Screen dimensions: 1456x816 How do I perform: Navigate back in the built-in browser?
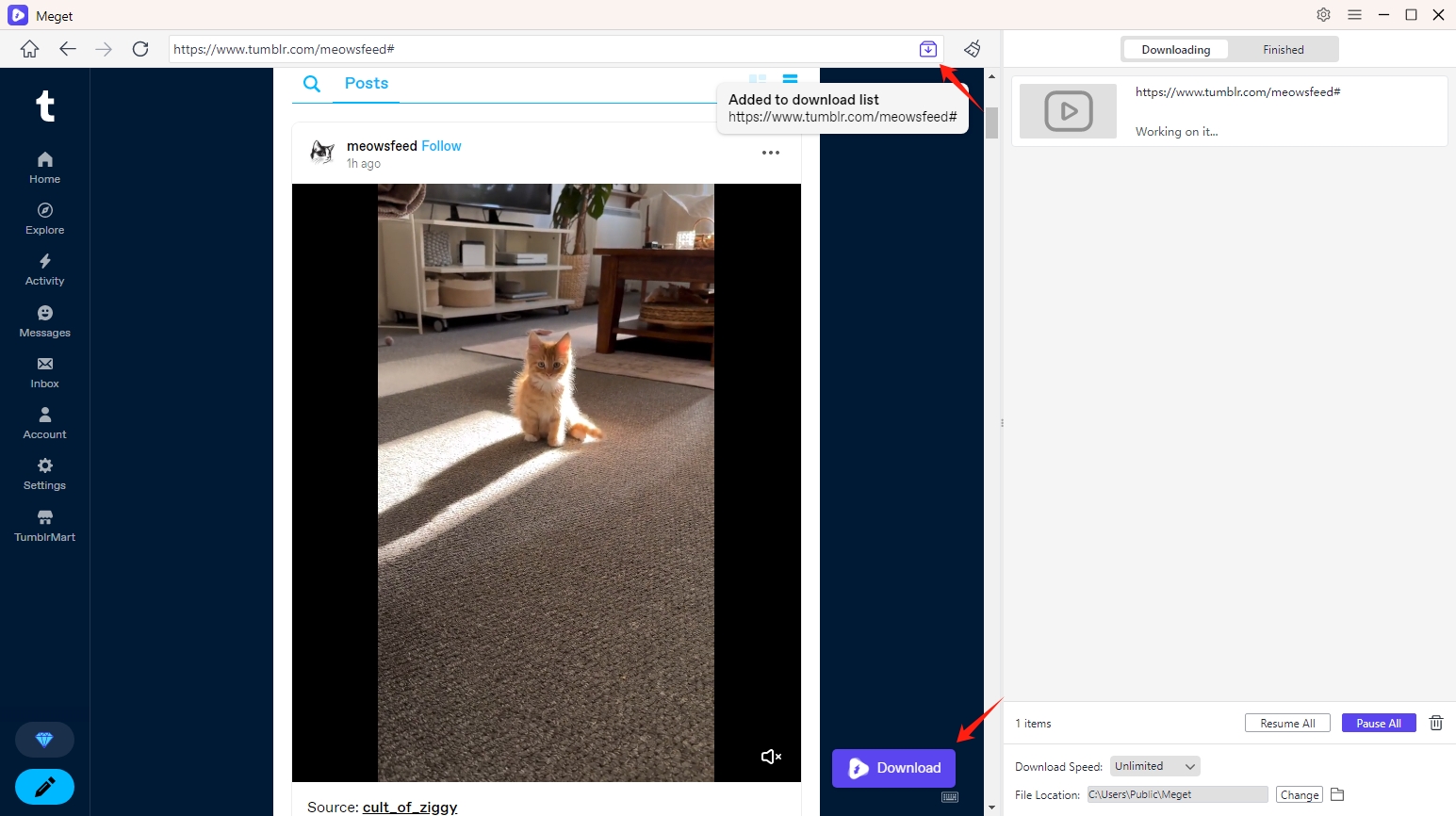(67, 49)
